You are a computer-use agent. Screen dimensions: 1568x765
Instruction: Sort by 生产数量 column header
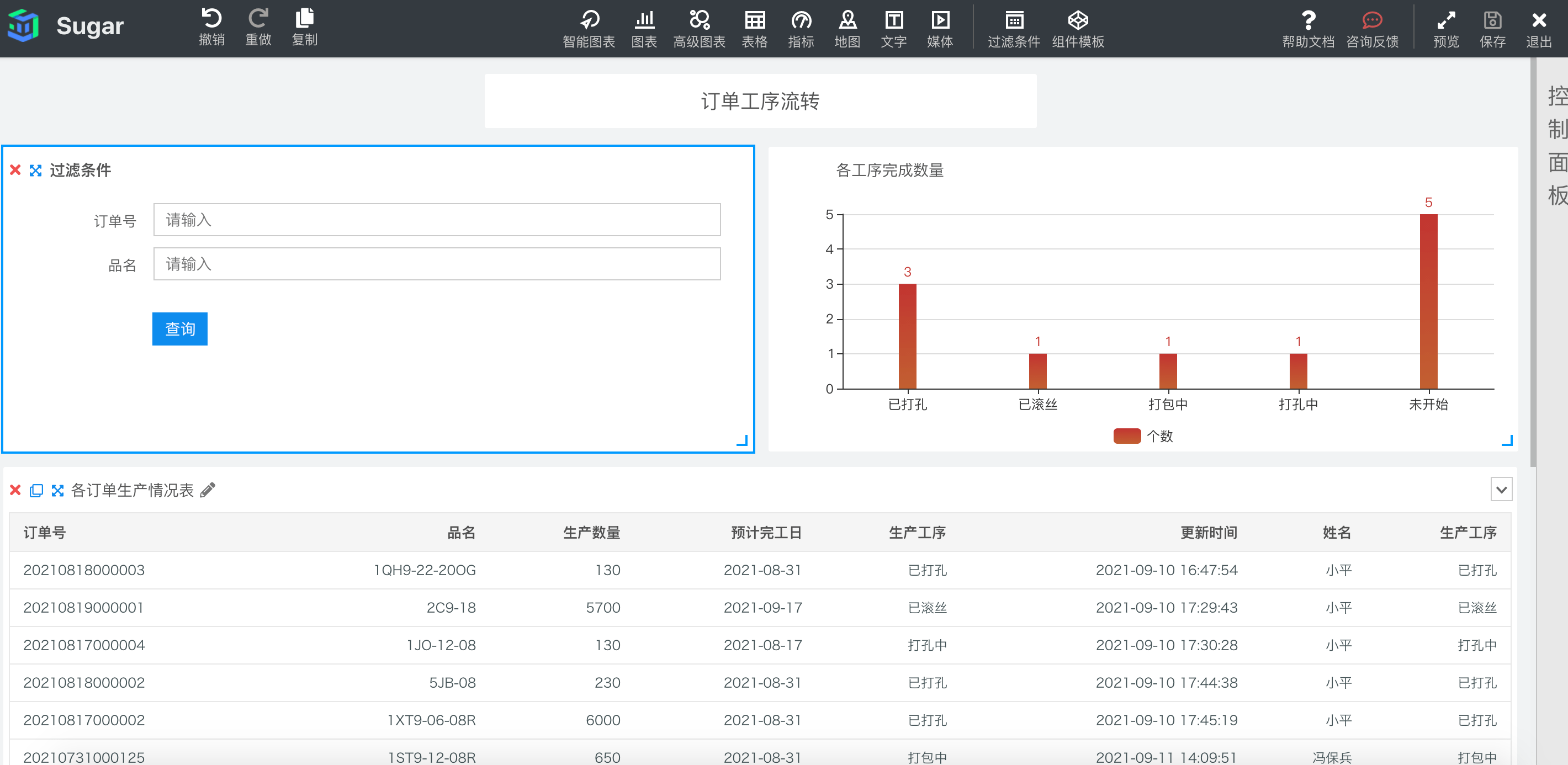coord(591,533)
